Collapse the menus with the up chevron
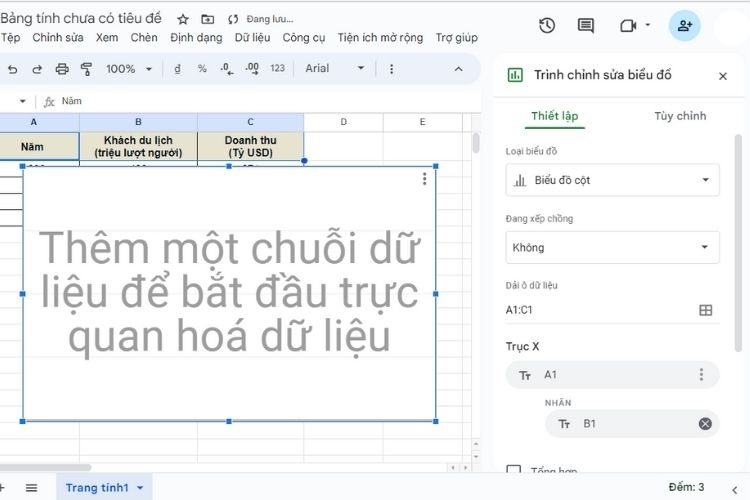Image resolution: width=750 pixels, height=500 pixels. [x=458, y=69]
